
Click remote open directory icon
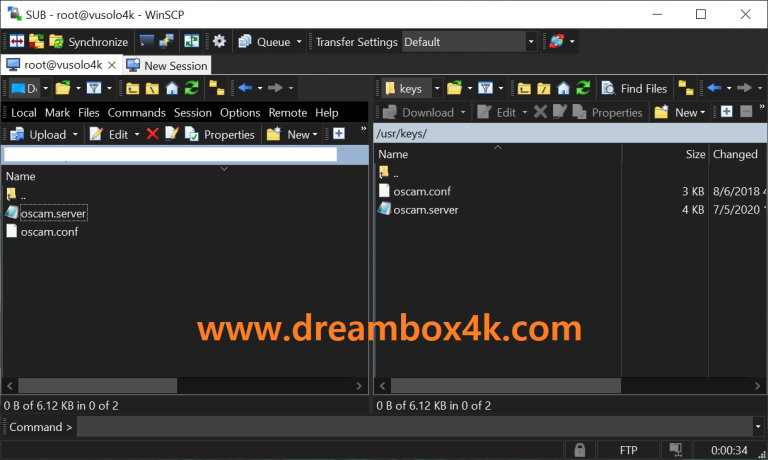click(x=455, y=88)
